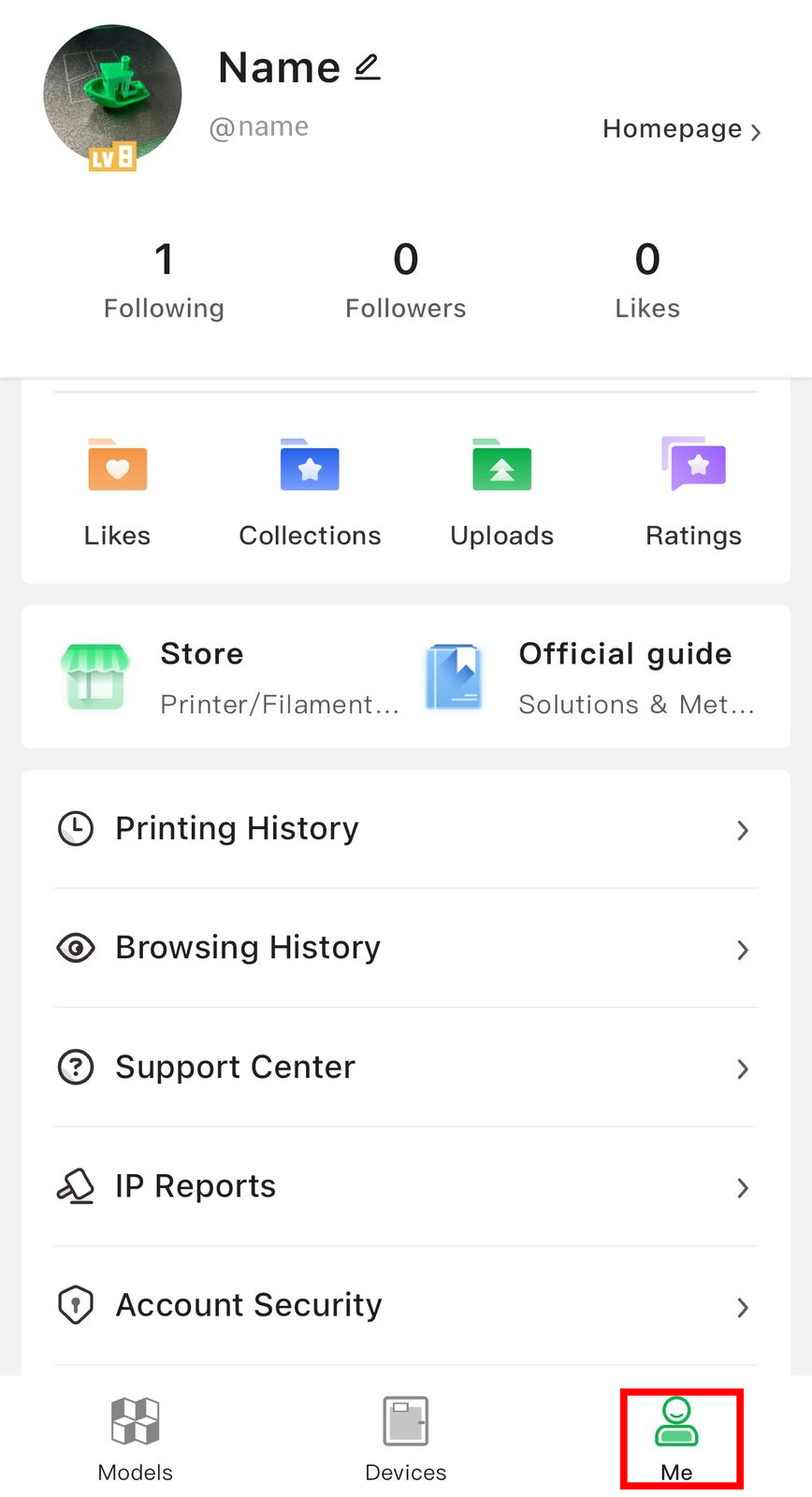Open the Uploads folder icon

tap(502, 465)
